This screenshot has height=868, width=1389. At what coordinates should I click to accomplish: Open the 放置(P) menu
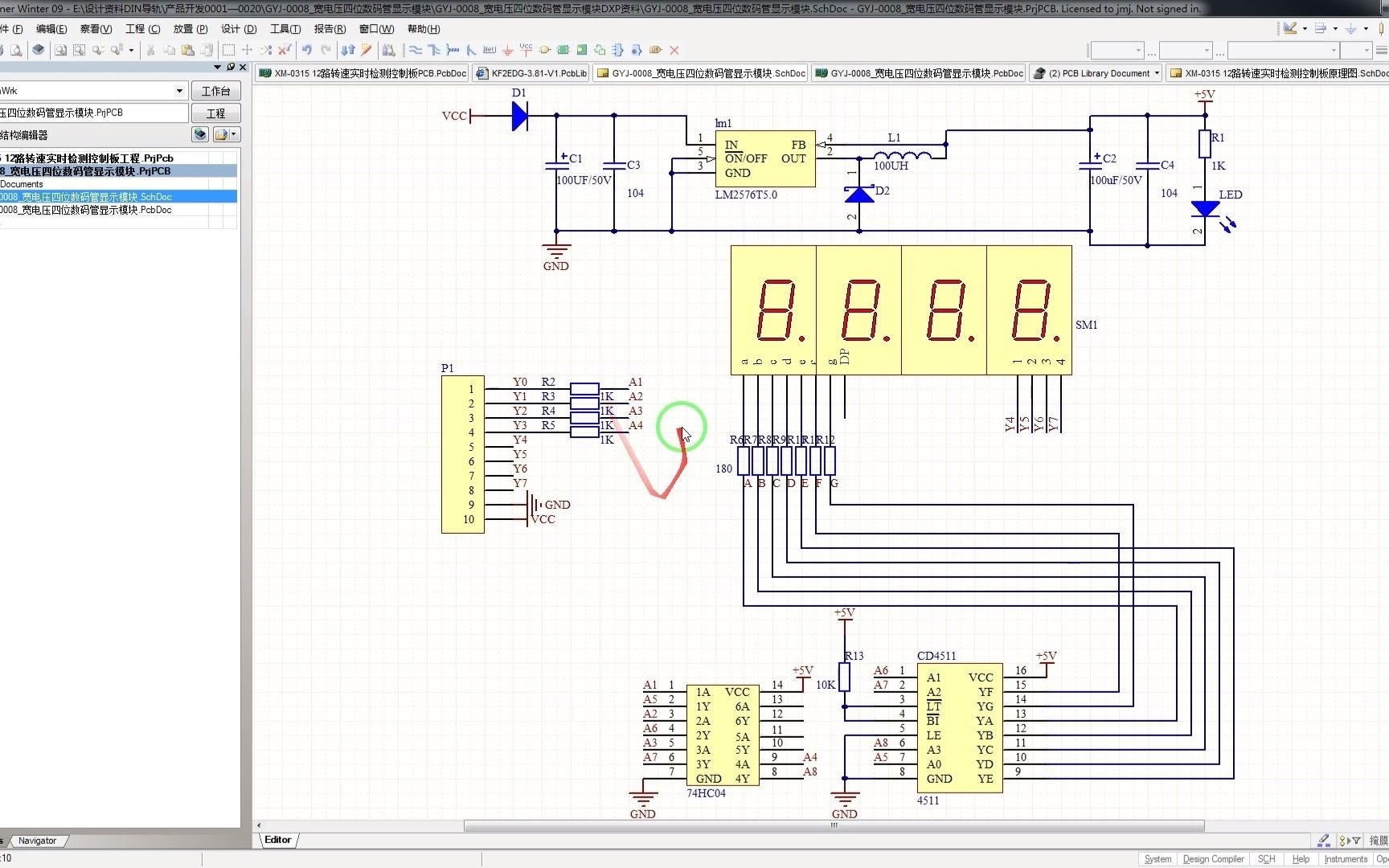click(x=191, y=29)
